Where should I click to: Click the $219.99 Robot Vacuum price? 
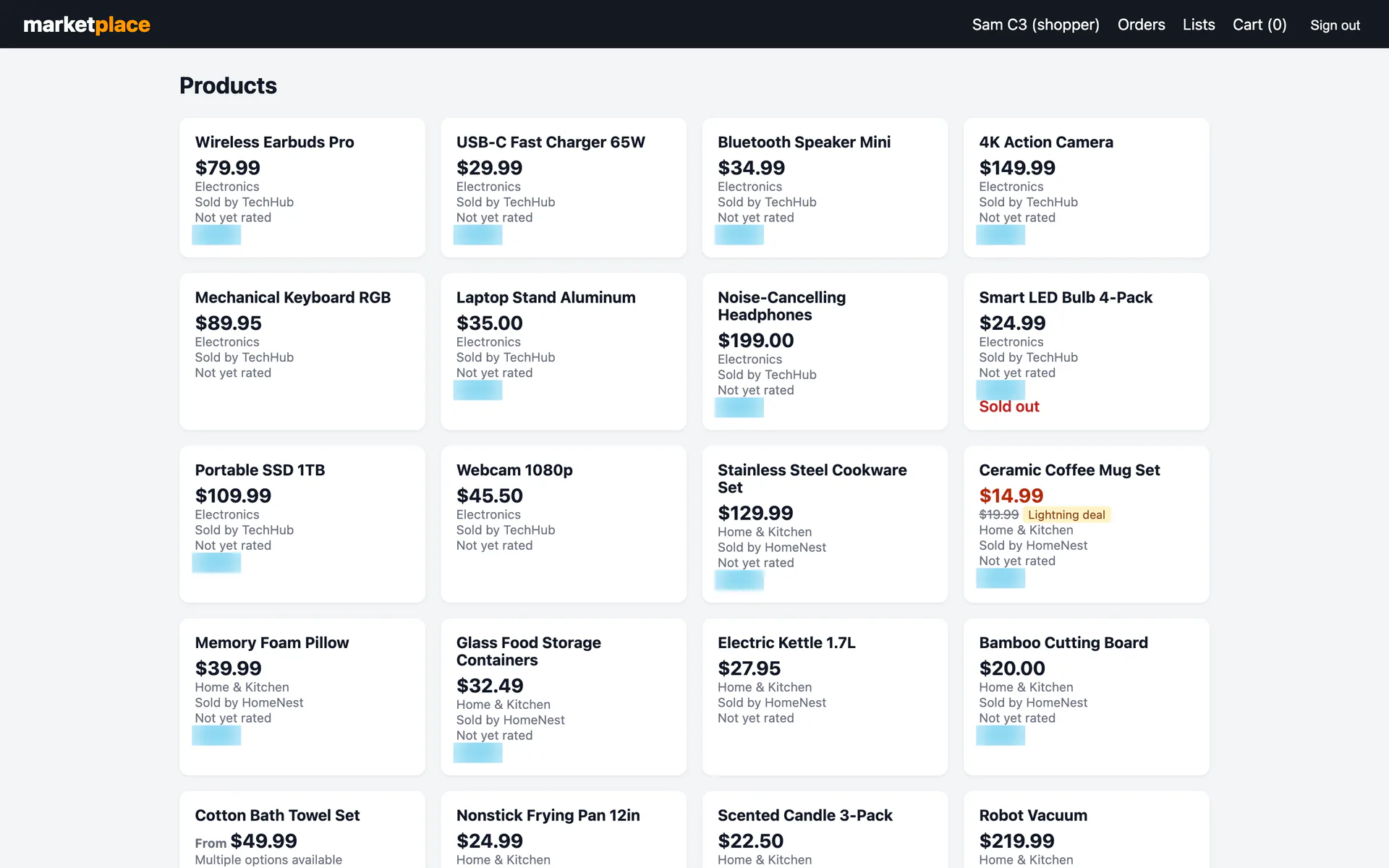coord(1016,841)
